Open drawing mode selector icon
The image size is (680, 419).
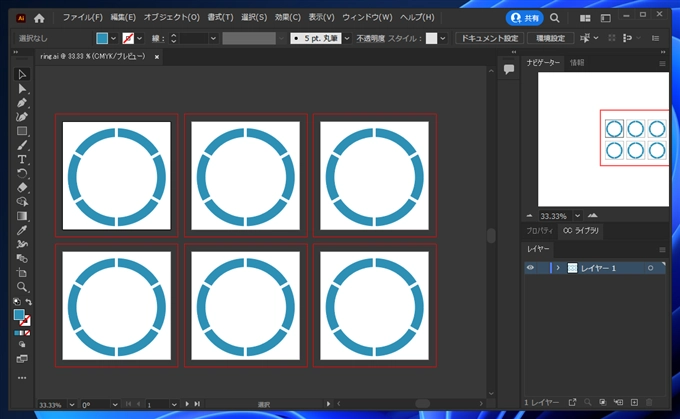[x=22, y=344]
